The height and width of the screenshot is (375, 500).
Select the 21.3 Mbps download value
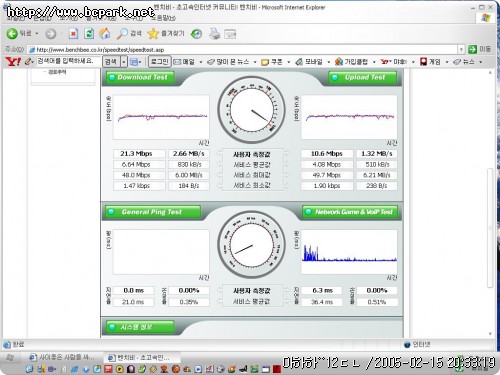[x=139, y=154]
